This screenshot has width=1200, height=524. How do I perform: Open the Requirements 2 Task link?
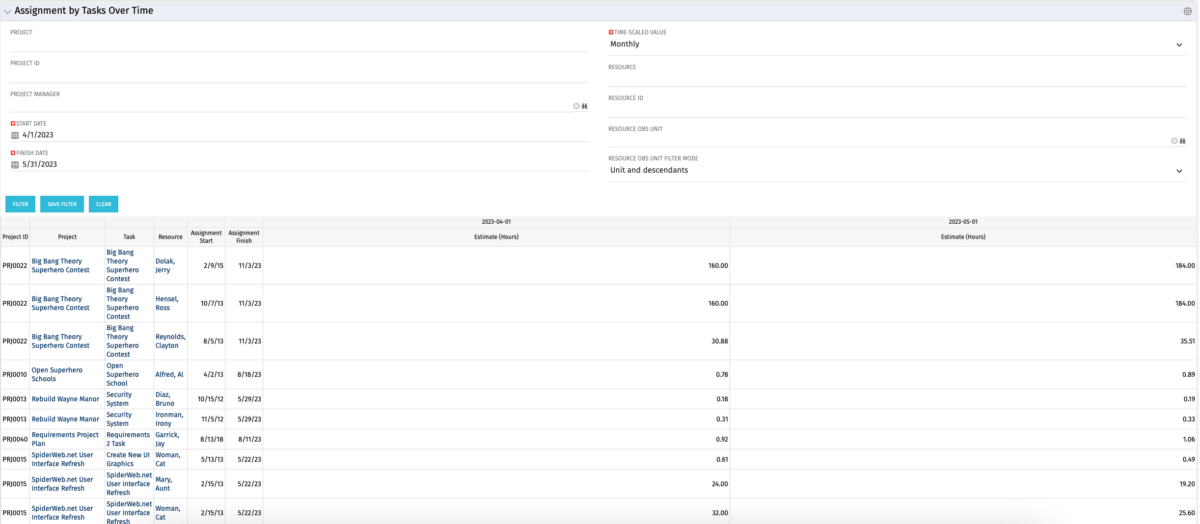point(128,439)
